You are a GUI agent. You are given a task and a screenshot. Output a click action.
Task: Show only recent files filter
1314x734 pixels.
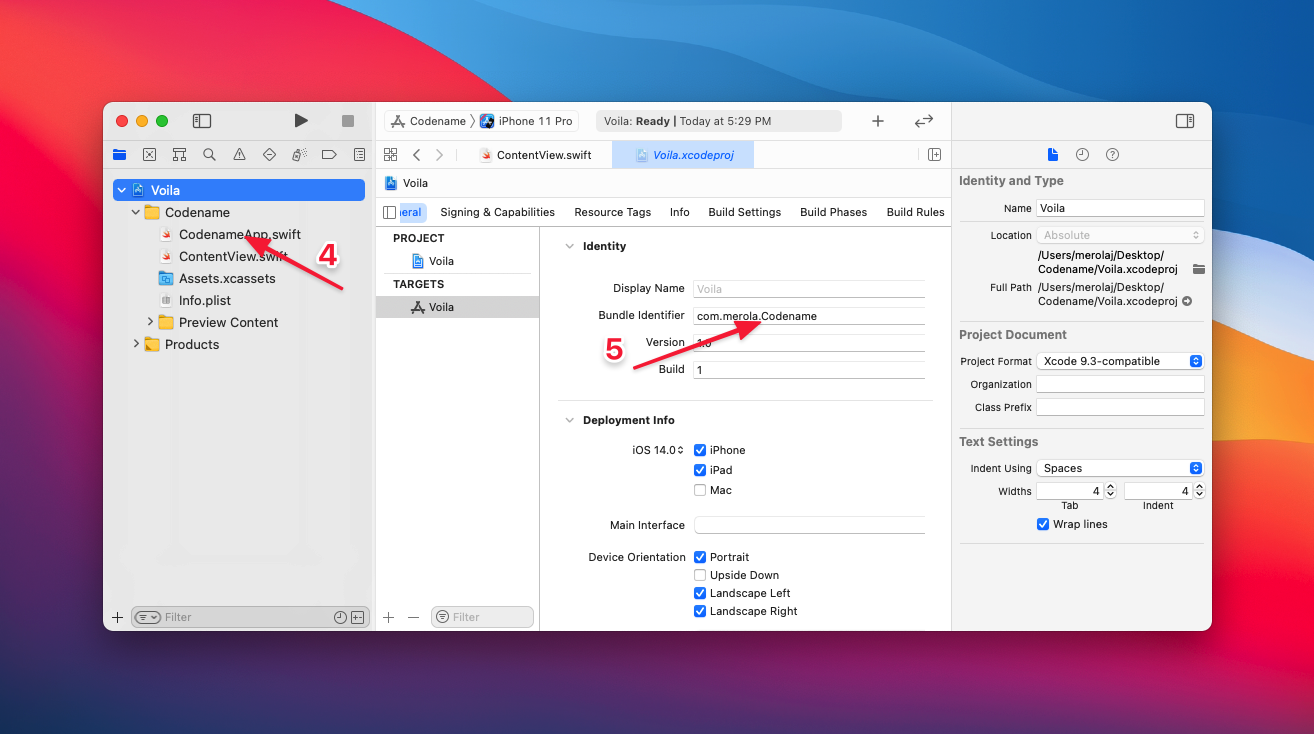tap(340, 617)
